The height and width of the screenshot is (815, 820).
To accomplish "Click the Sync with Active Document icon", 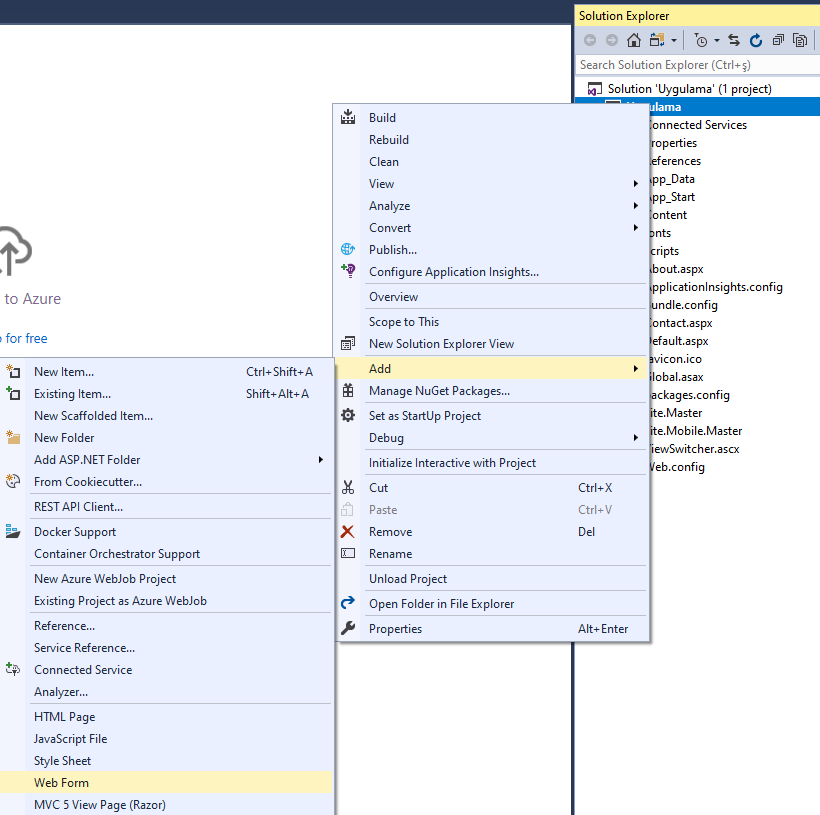I will (734, 40).
